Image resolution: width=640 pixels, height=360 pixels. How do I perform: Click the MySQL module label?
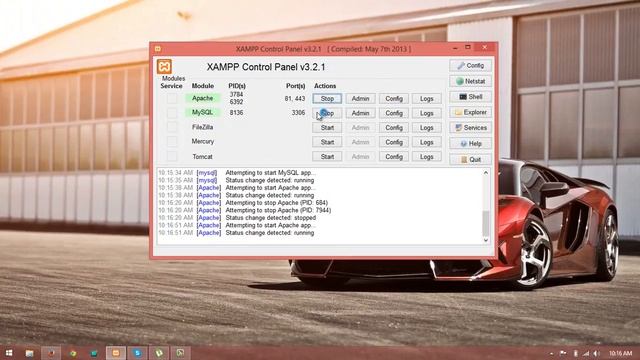[202, 112]
